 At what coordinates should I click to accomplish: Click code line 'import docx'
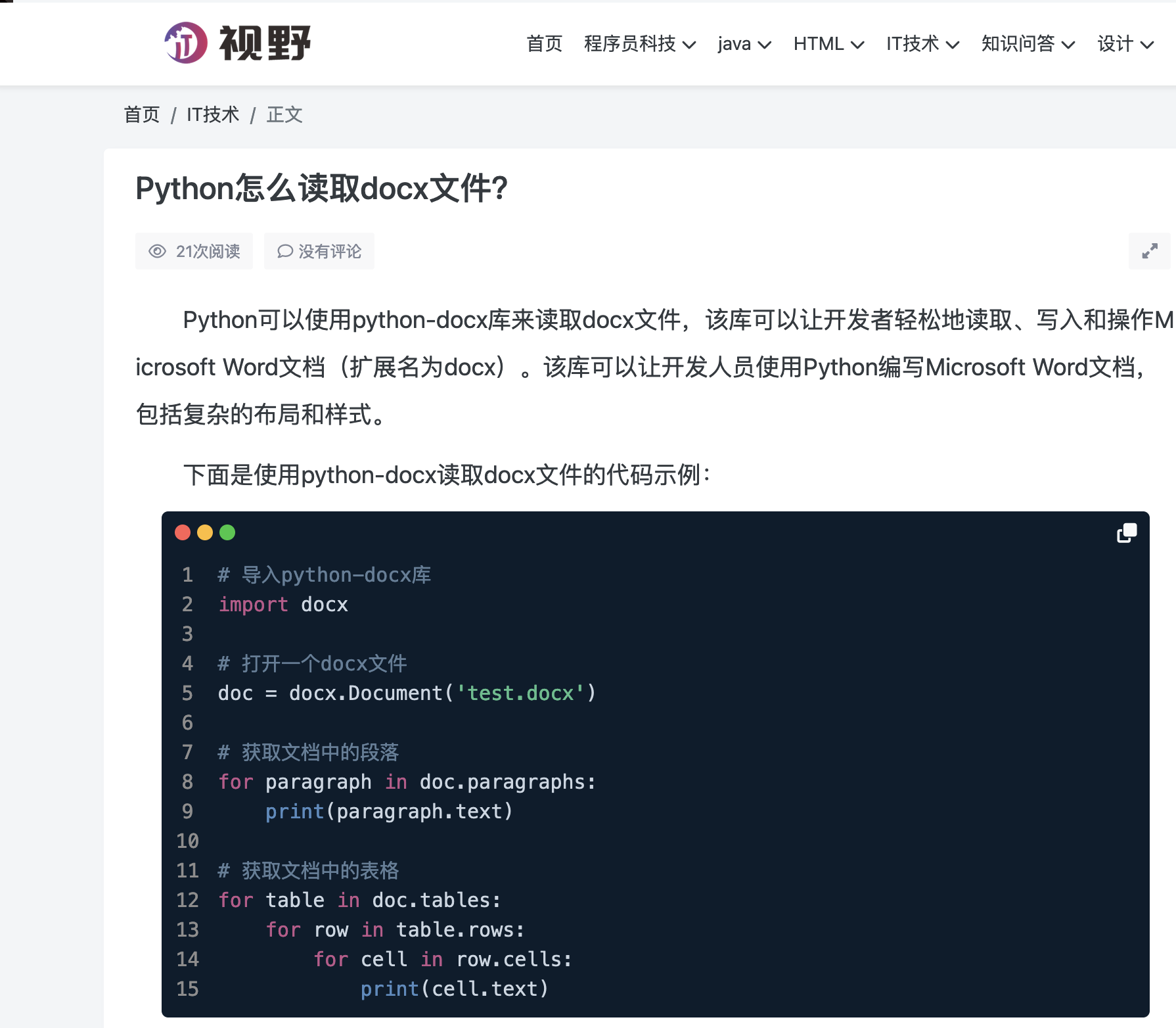[x=283, y=605]
